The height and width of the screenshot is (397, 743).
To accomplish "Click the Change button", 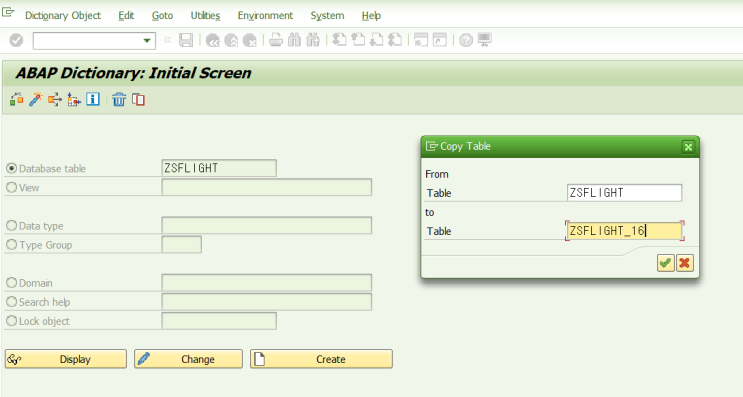I will (188, 359).
